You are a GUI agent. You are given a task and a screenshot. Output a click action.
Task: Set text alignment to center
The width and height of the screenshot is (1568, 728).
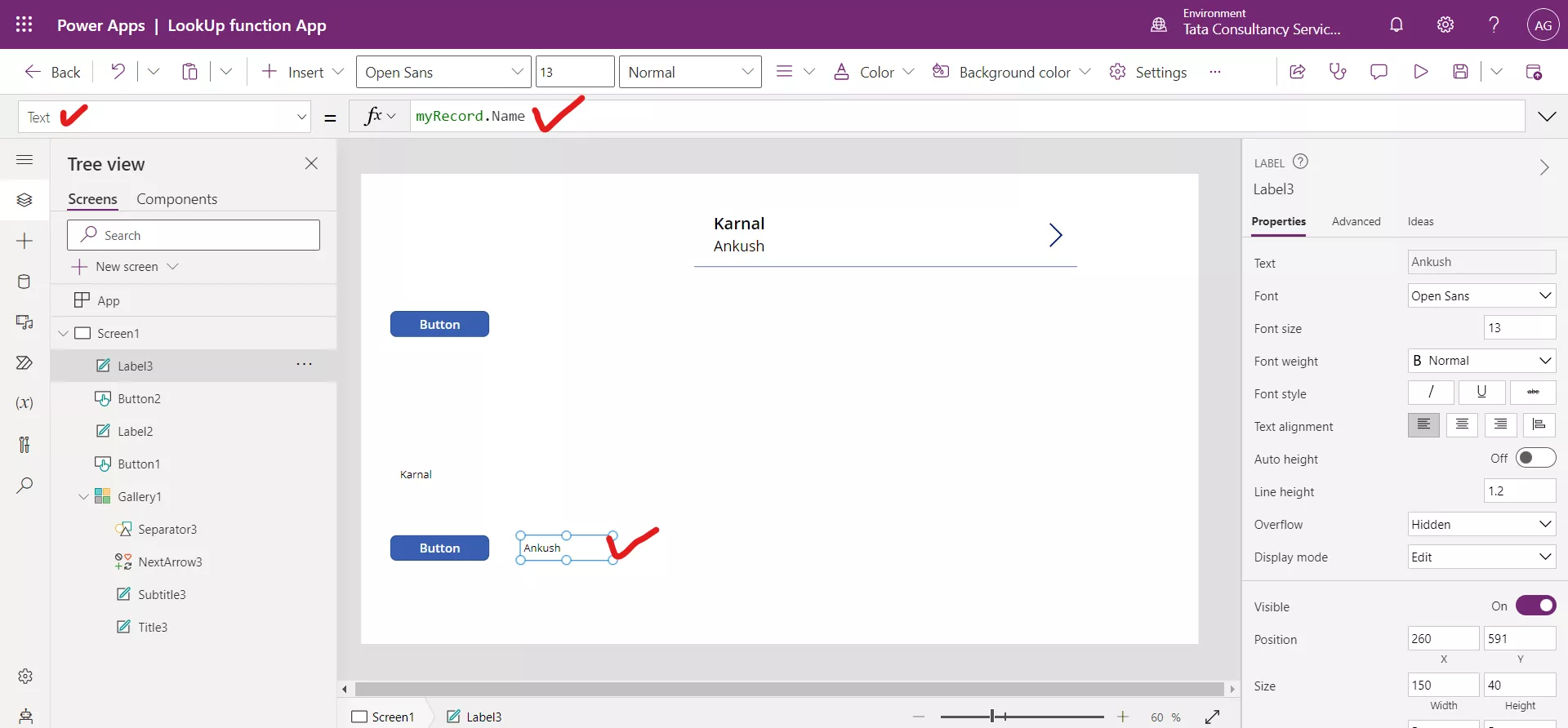point(1462,425)
